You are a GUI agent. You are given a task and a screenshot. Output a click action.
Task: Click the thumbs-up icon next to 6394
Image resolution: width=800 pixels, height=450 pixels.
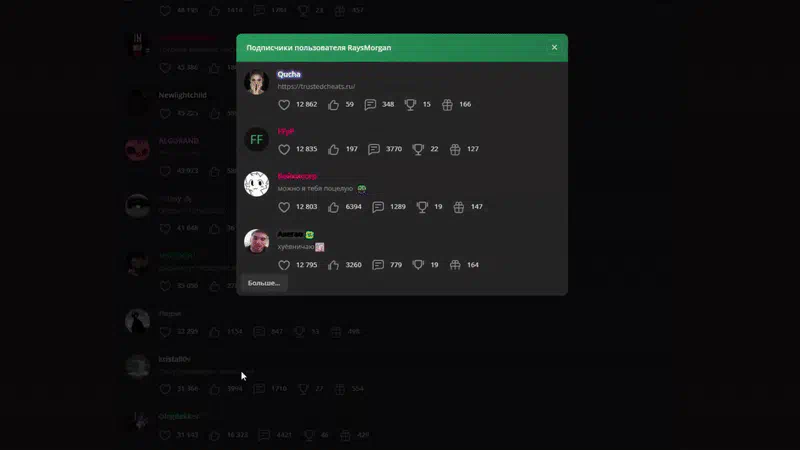pos(333,207)
